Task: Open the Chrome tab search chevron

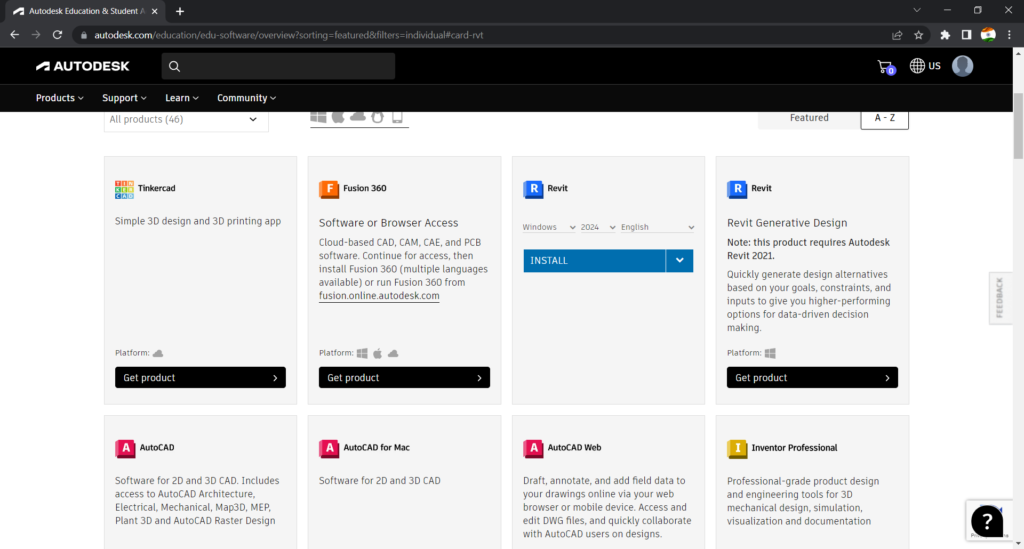Action: tap(917, 10)
